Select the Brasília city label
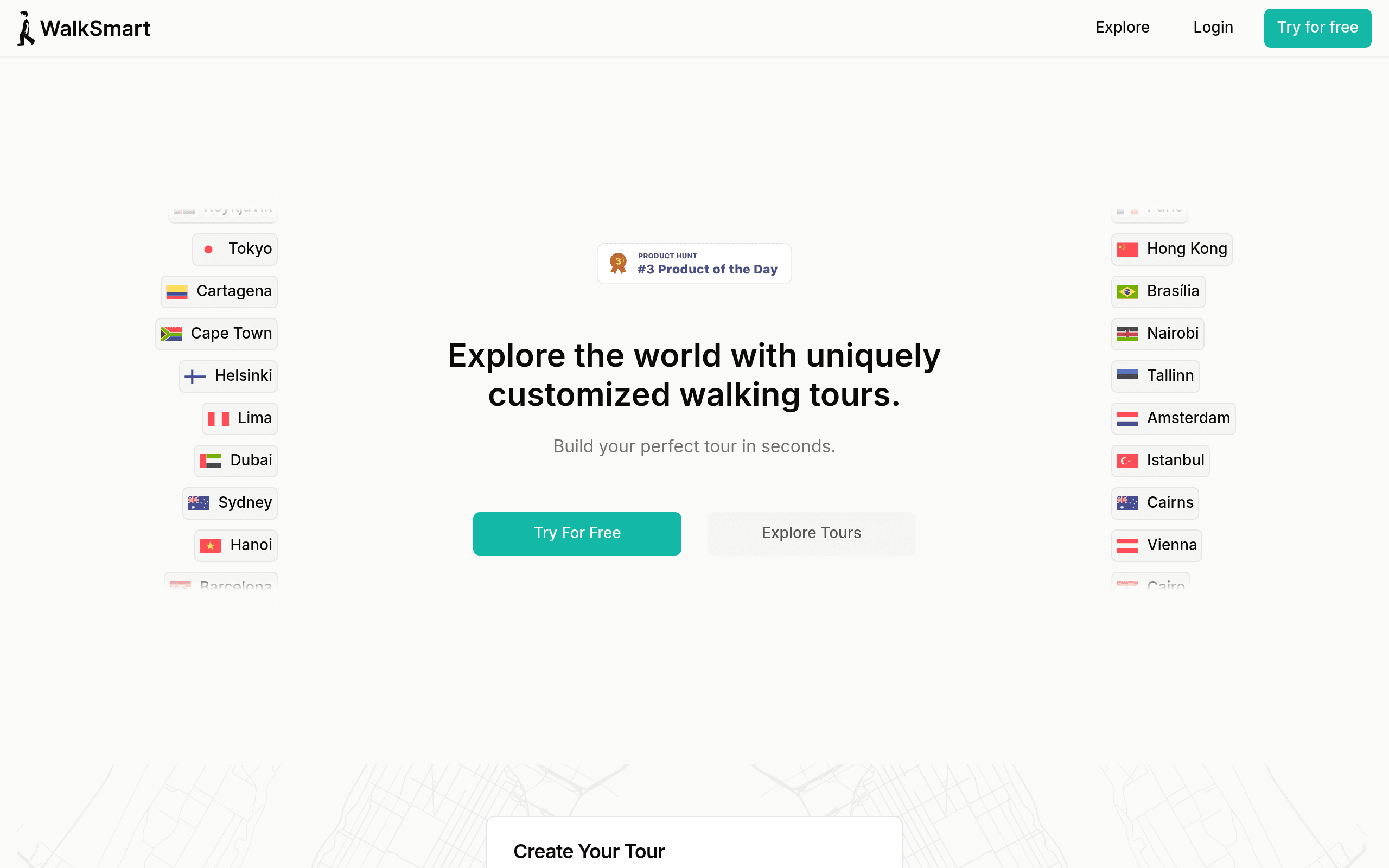The image size is (1389, 868). [1173, 291]
